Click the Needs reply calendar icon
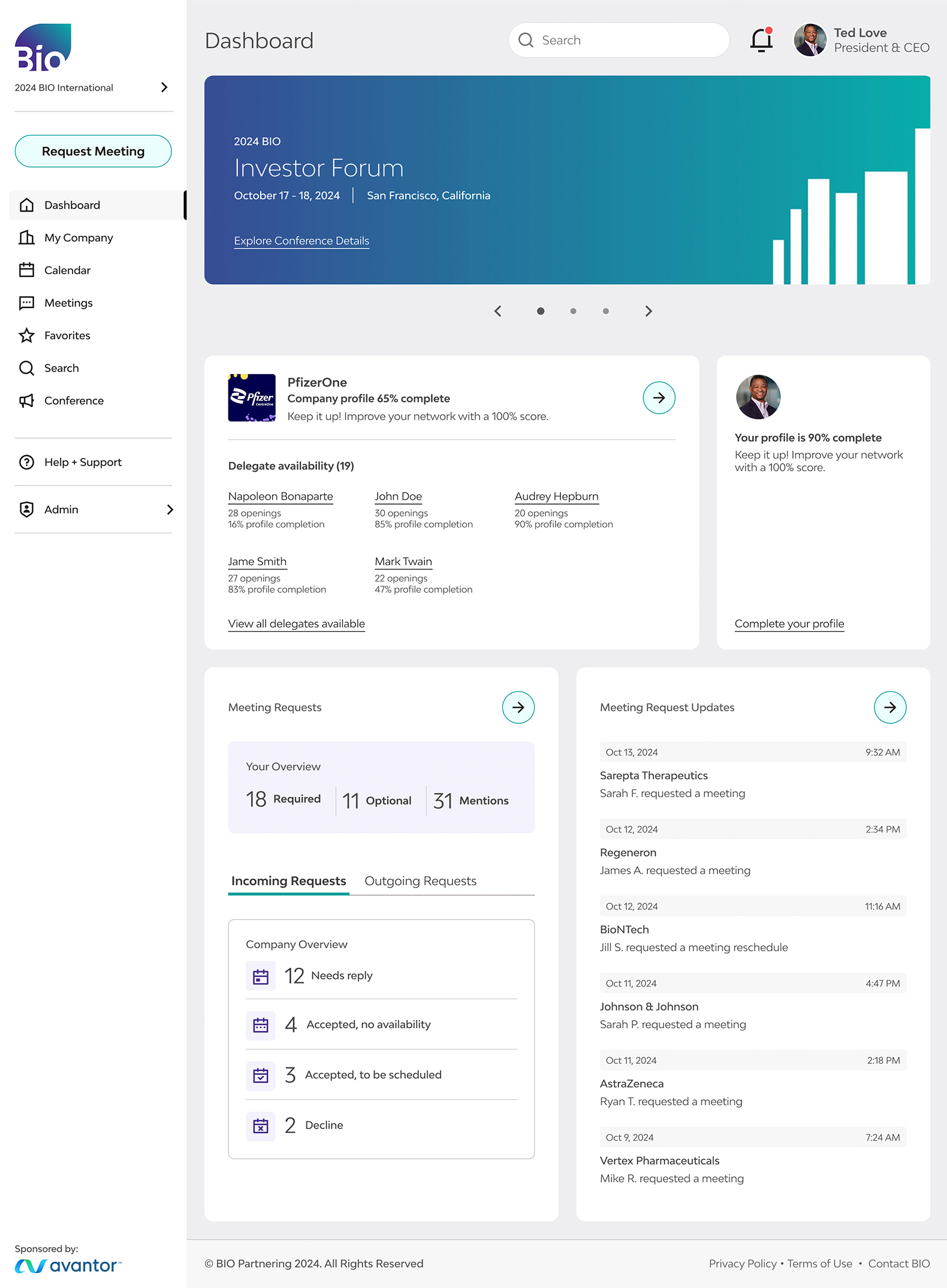Screen dimensions: 947x1288 261,976
